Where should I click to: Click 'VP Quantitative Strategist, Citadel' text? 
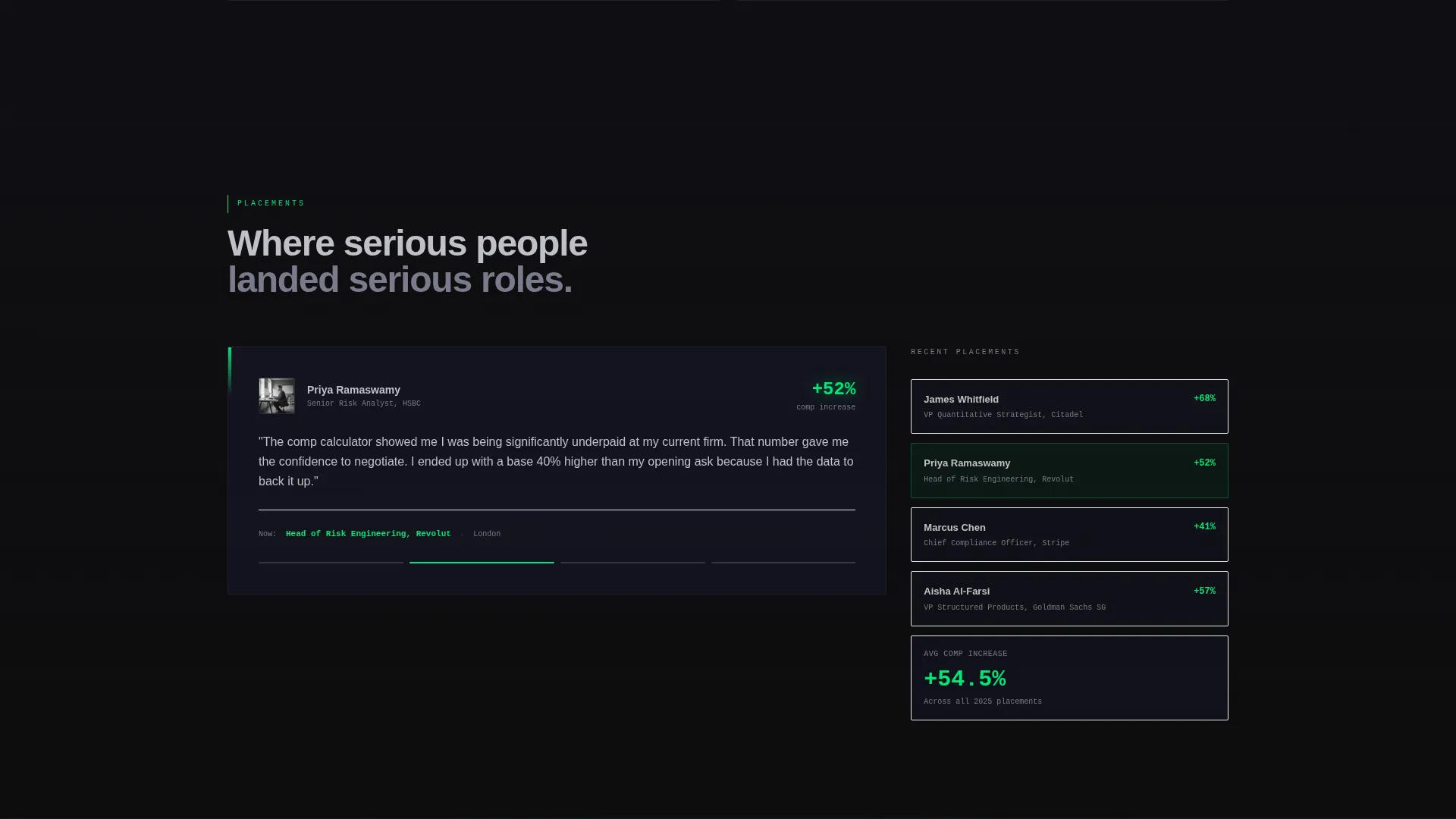pyautogui.click(x=1003, y=415)
